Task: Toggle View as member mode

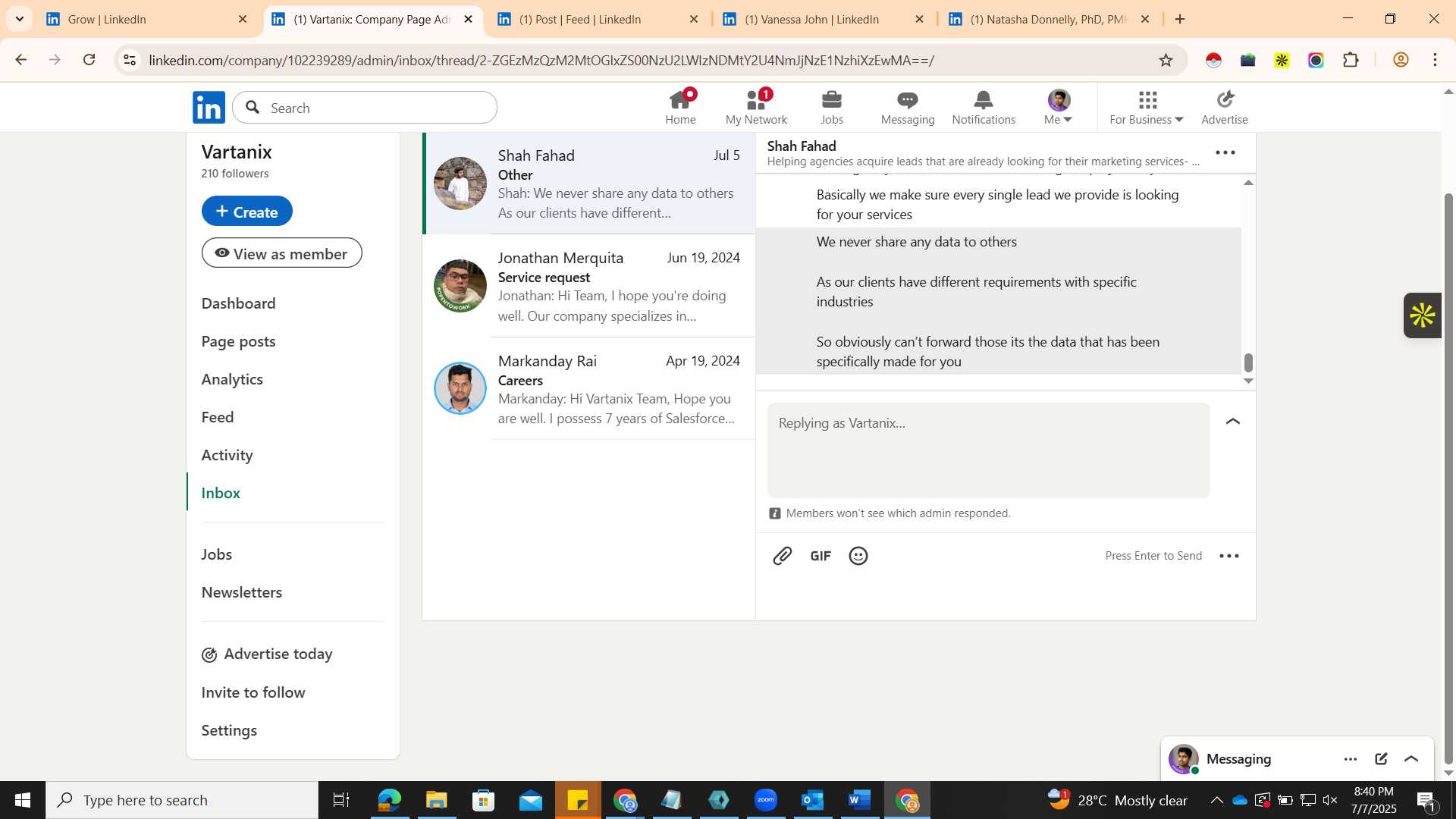Action: [282, 253]
